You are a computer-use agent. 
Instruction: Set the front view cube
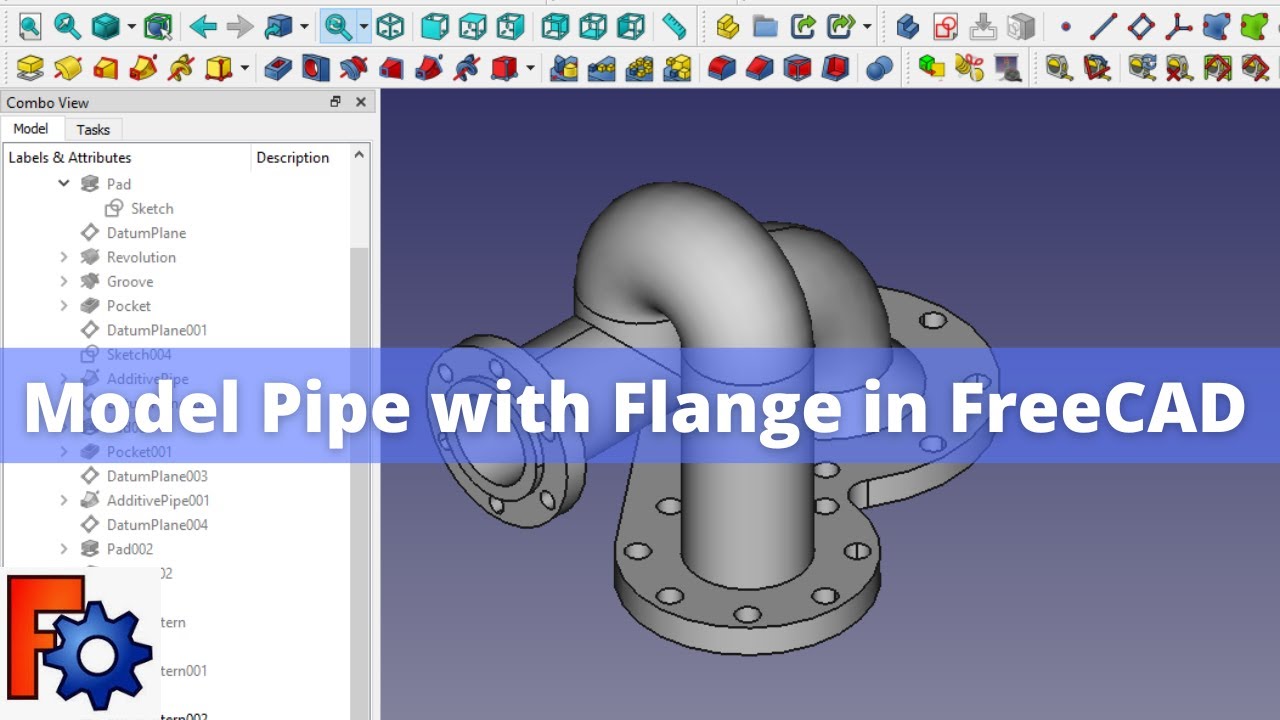coord(435,26)
